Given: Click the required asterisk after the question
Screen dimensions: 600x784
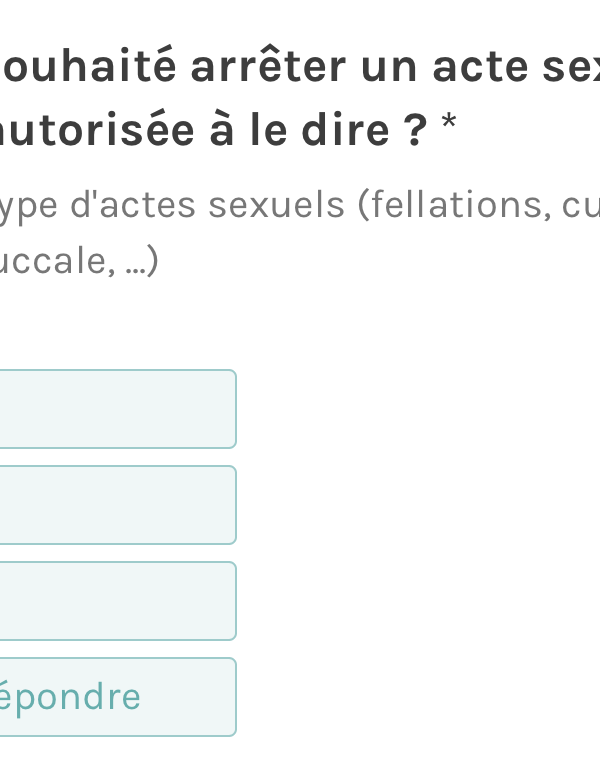Looking at the screenshot, I should pyautogui.click(x=449, y=126).
